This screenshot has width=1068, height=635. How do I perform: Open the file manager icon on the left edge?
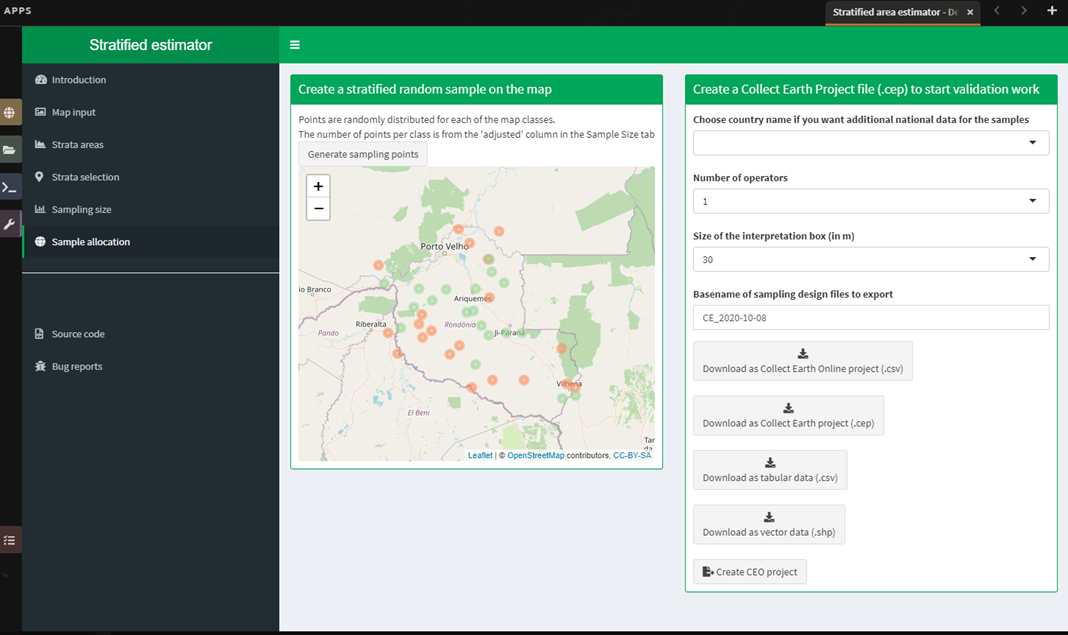click(10, 149)
